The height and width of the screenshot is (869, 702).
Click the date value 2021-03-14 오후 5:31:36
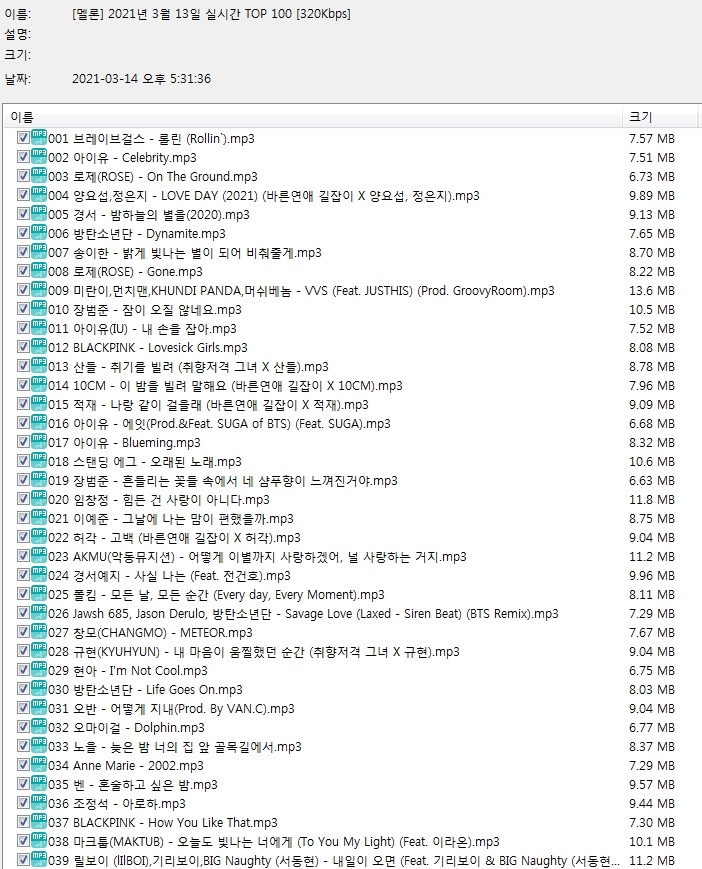pos(141,79)
